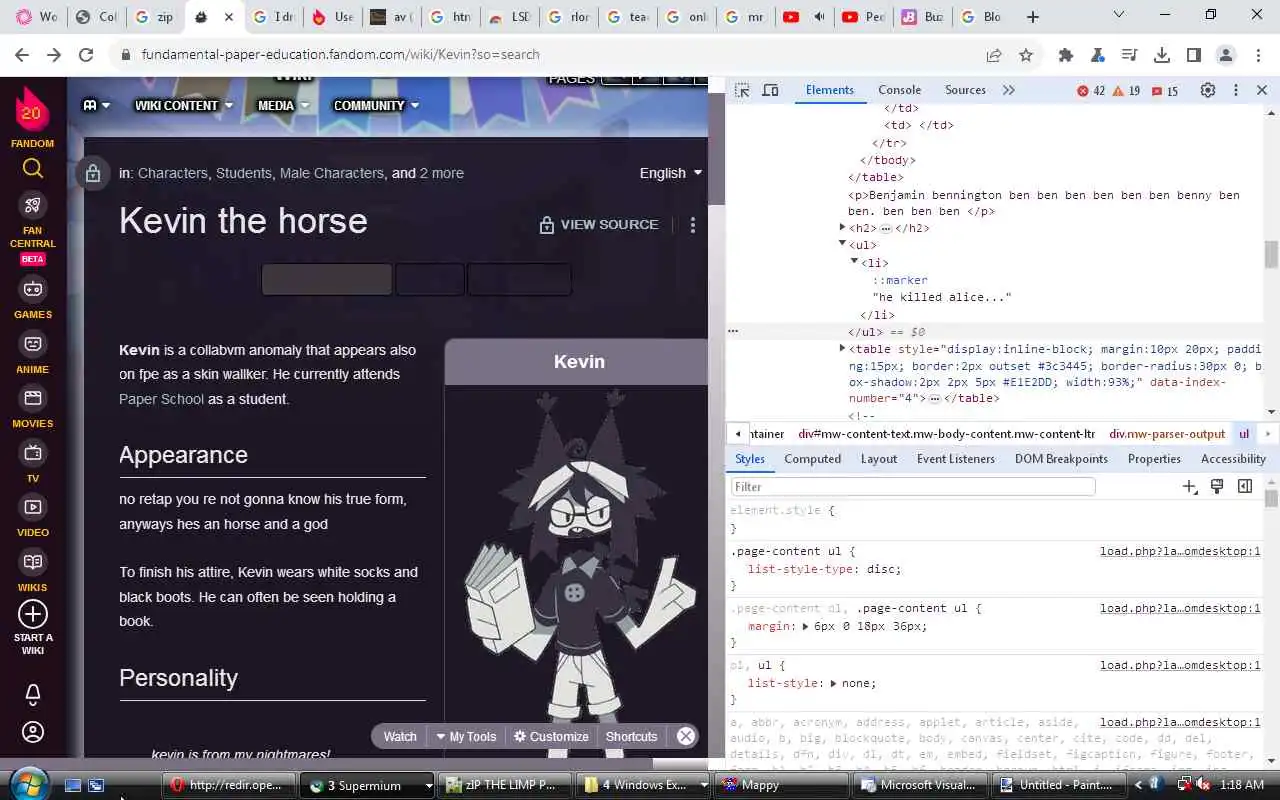Expand the COMMUNITY menu
Image resolution: width=1280 pixels, height=800 pixels.
[x=376, y=105]
